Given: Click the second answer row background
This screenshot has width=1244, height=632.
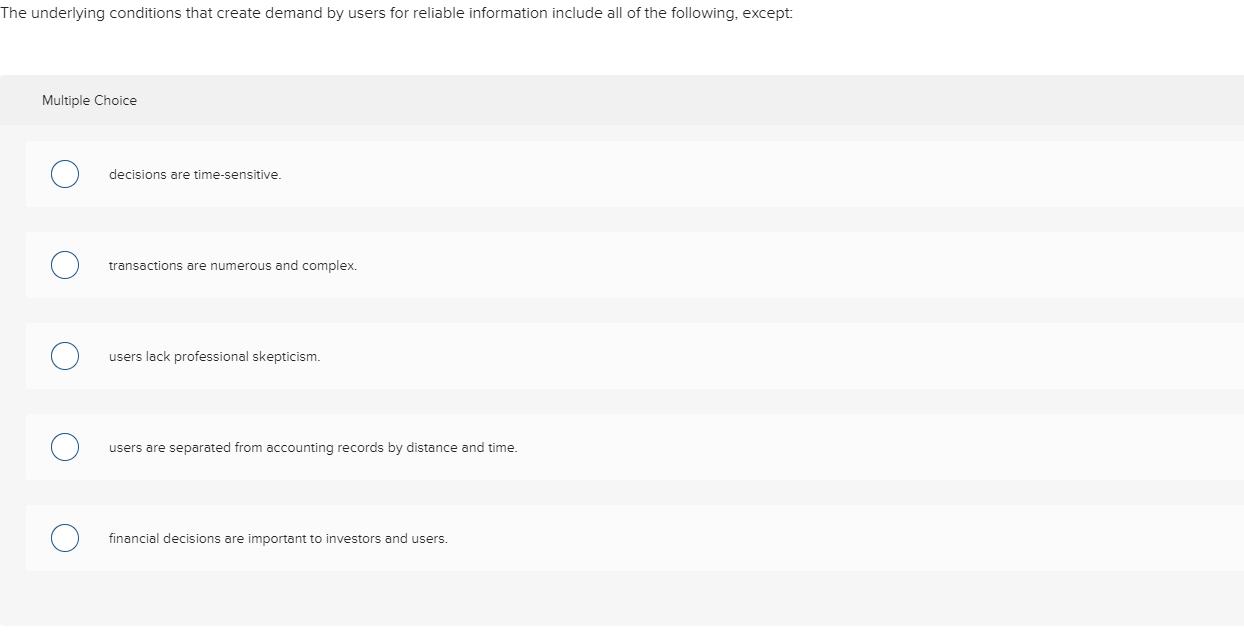Looking at the screenshot, I should click(x=700, y=265).
